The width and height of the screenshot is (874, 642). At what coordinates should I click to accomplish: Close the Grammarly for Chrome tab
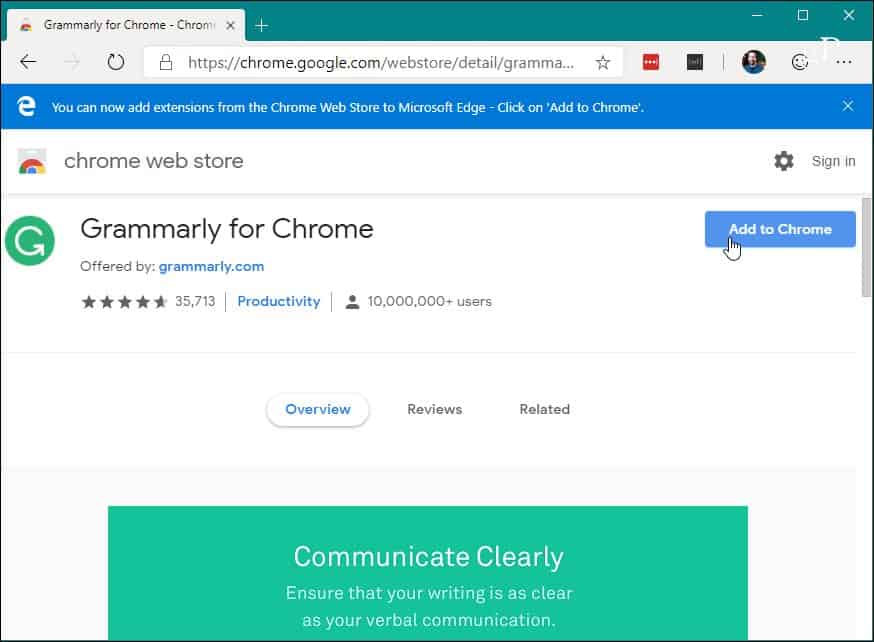point(230,26)
